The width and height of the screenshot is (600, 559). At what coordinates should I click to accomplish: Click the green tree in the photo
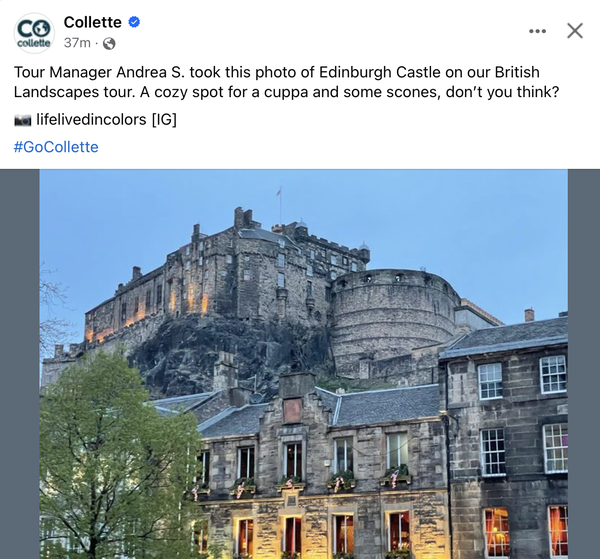(117, 455)
